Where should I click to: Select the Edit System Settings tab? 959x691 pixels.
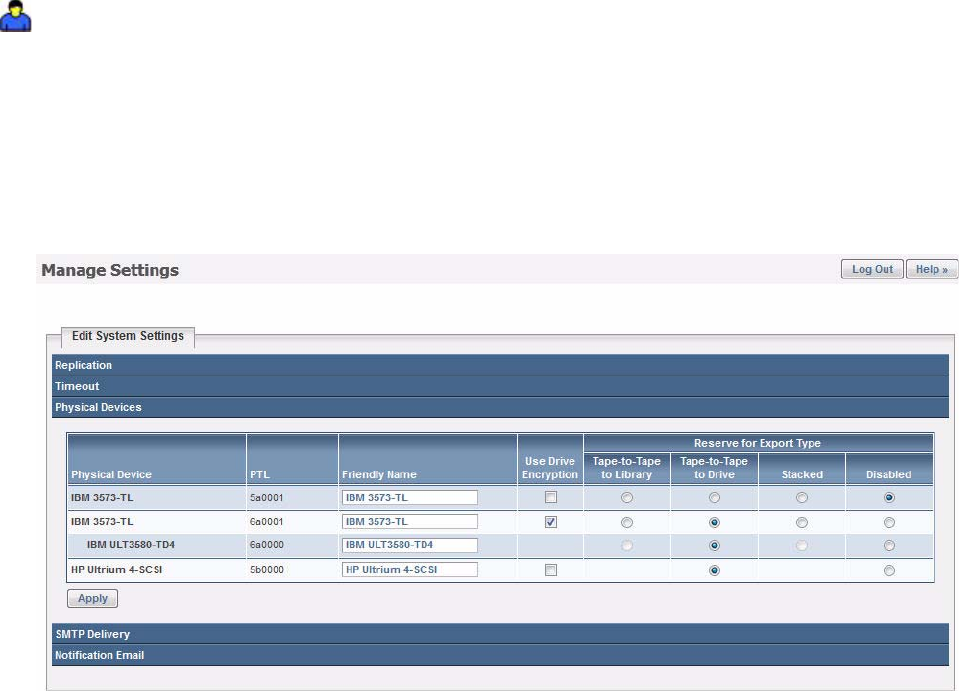(x=128, y=336)
